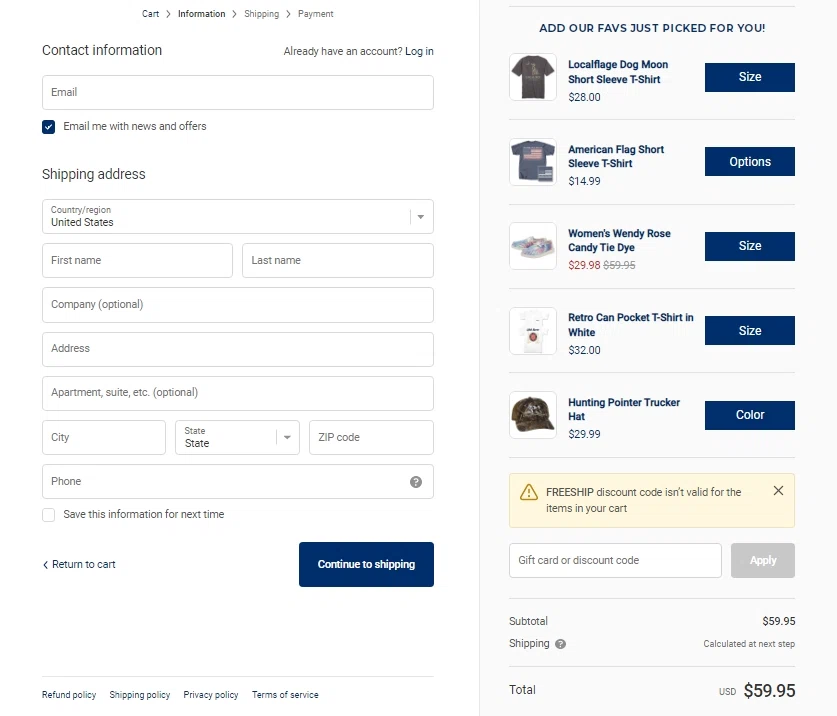The height and width of the screenshot is (716, 837).
Task: Open the Country/region dropdown
Action: tap(238, 217)
